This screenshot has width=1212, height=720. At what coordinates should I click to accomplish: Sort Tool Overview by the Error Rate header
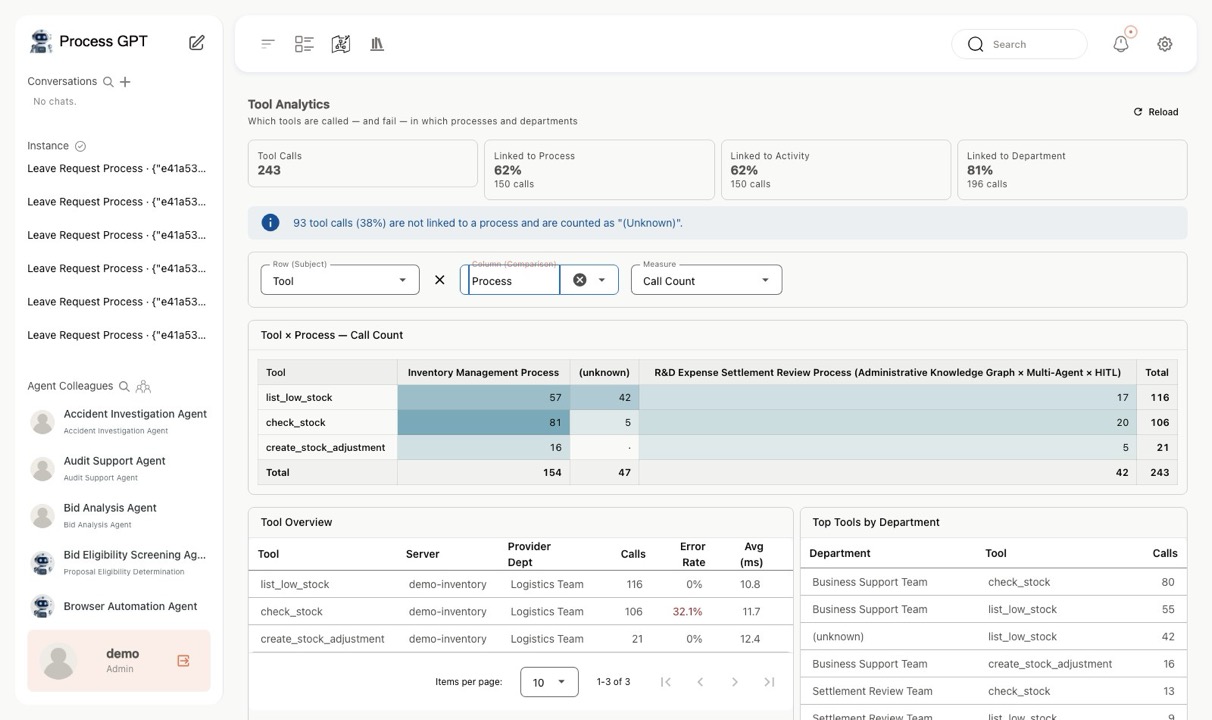(x=692, y=553)
